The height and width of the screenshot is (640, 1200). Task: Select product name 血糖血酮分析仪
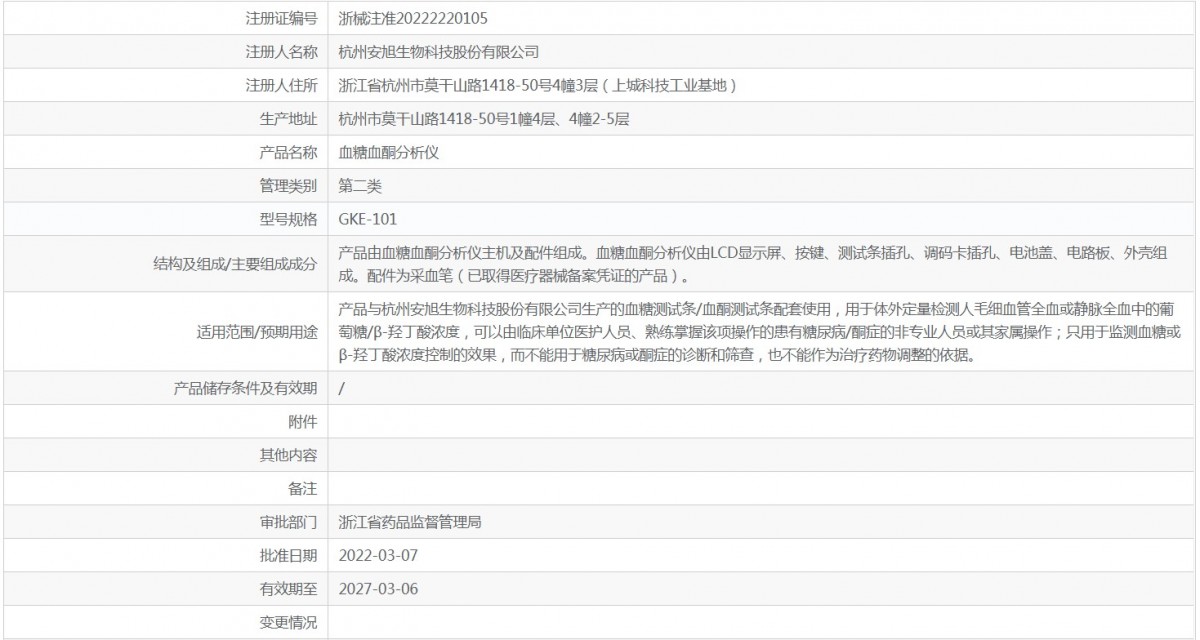point(390,152)
